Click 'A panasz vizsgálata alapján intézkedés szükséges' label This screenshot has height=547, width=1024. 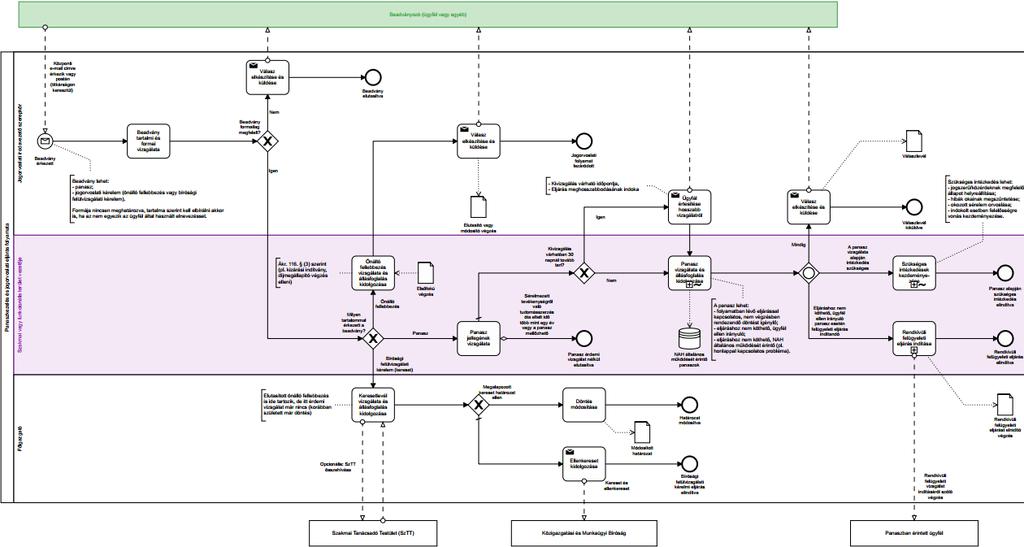pos(859,257)
